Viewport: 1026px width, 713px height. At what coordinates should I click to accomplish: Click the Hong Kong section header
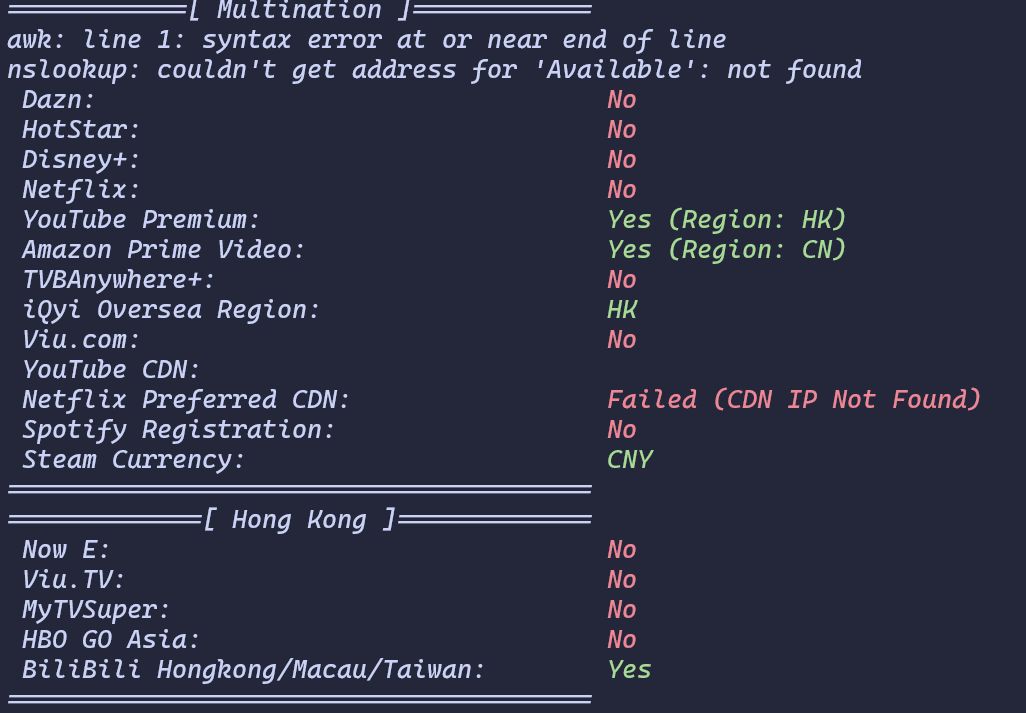click(300, 520)
